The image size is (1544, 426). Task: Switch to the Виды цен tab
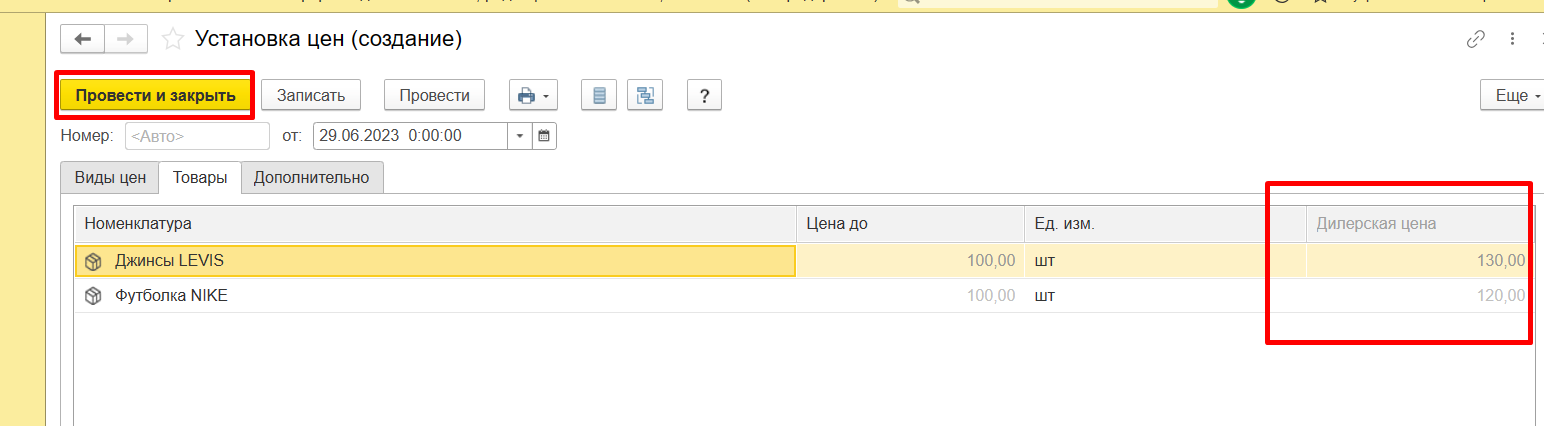click(110, 178)
